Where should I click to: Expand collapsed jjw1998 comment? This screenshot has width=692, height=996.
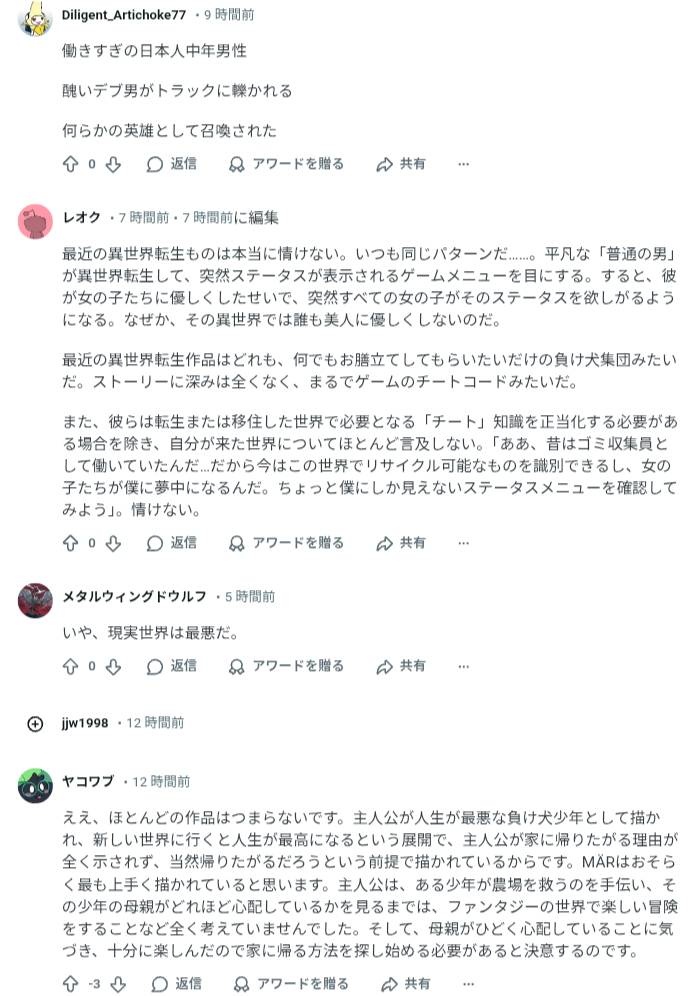pyautogui.click(x=35, y=723)
